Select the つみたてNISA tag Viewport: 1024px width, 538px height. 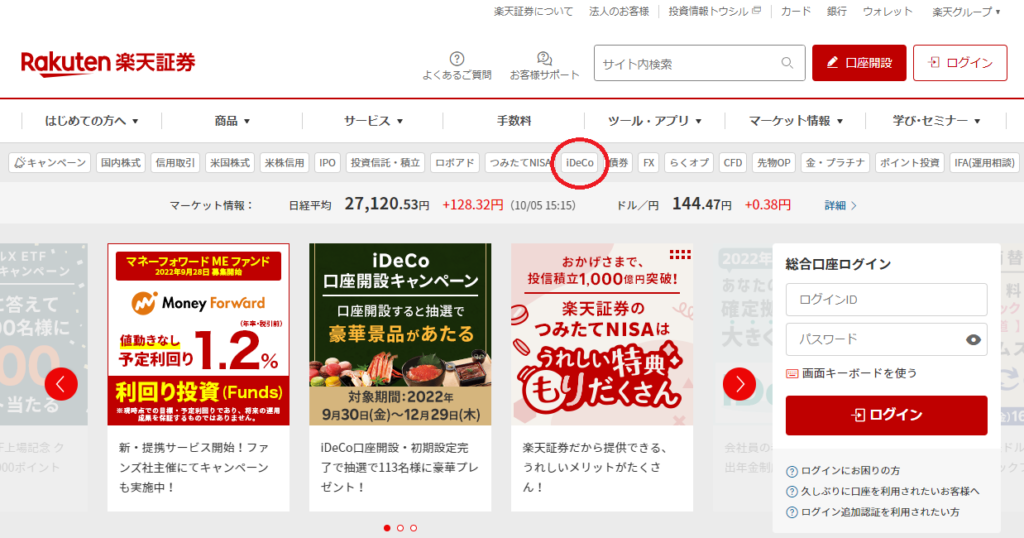520,163
